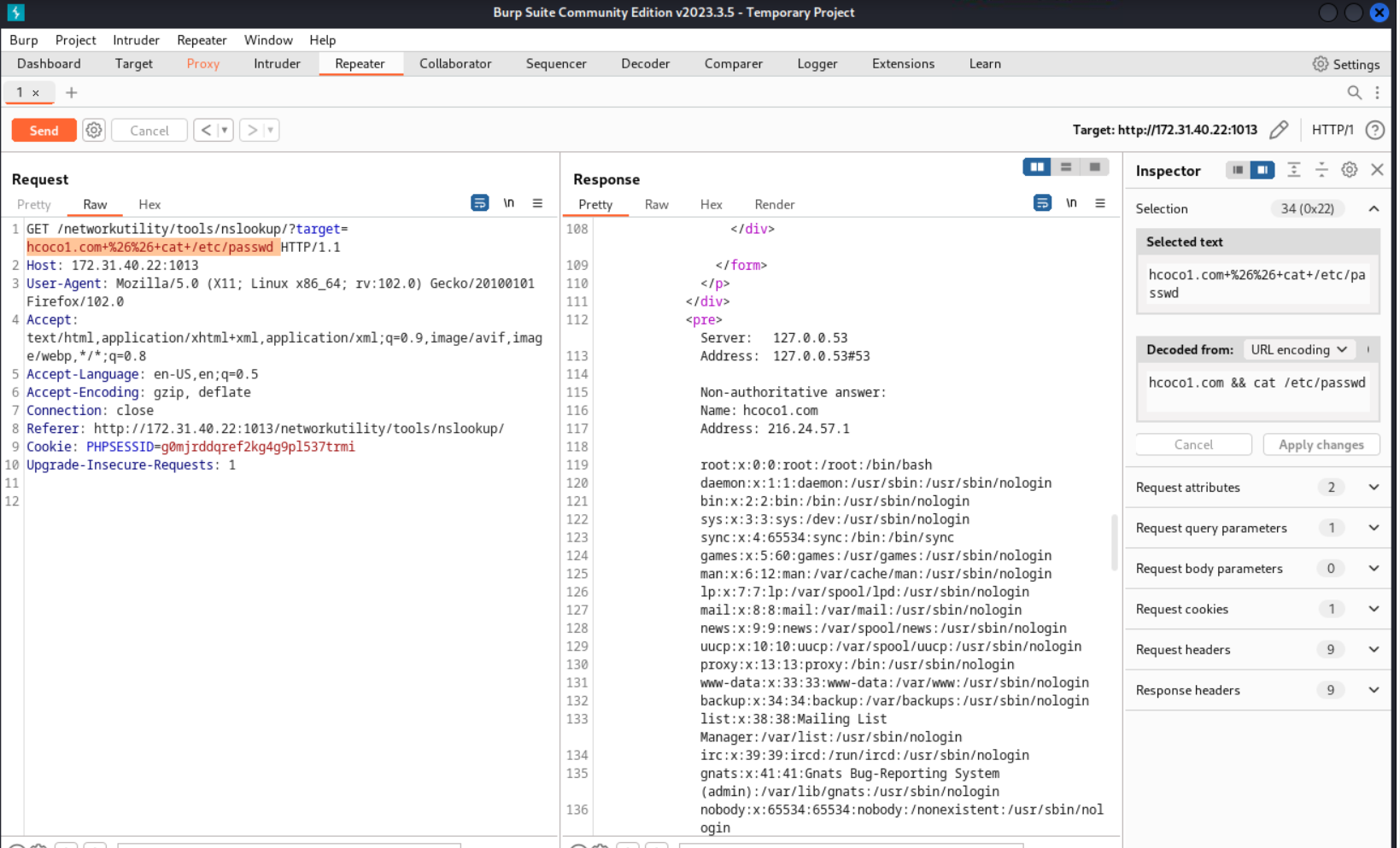
Task: Collapse the Selection section chevron
Action: [1374, 208]
